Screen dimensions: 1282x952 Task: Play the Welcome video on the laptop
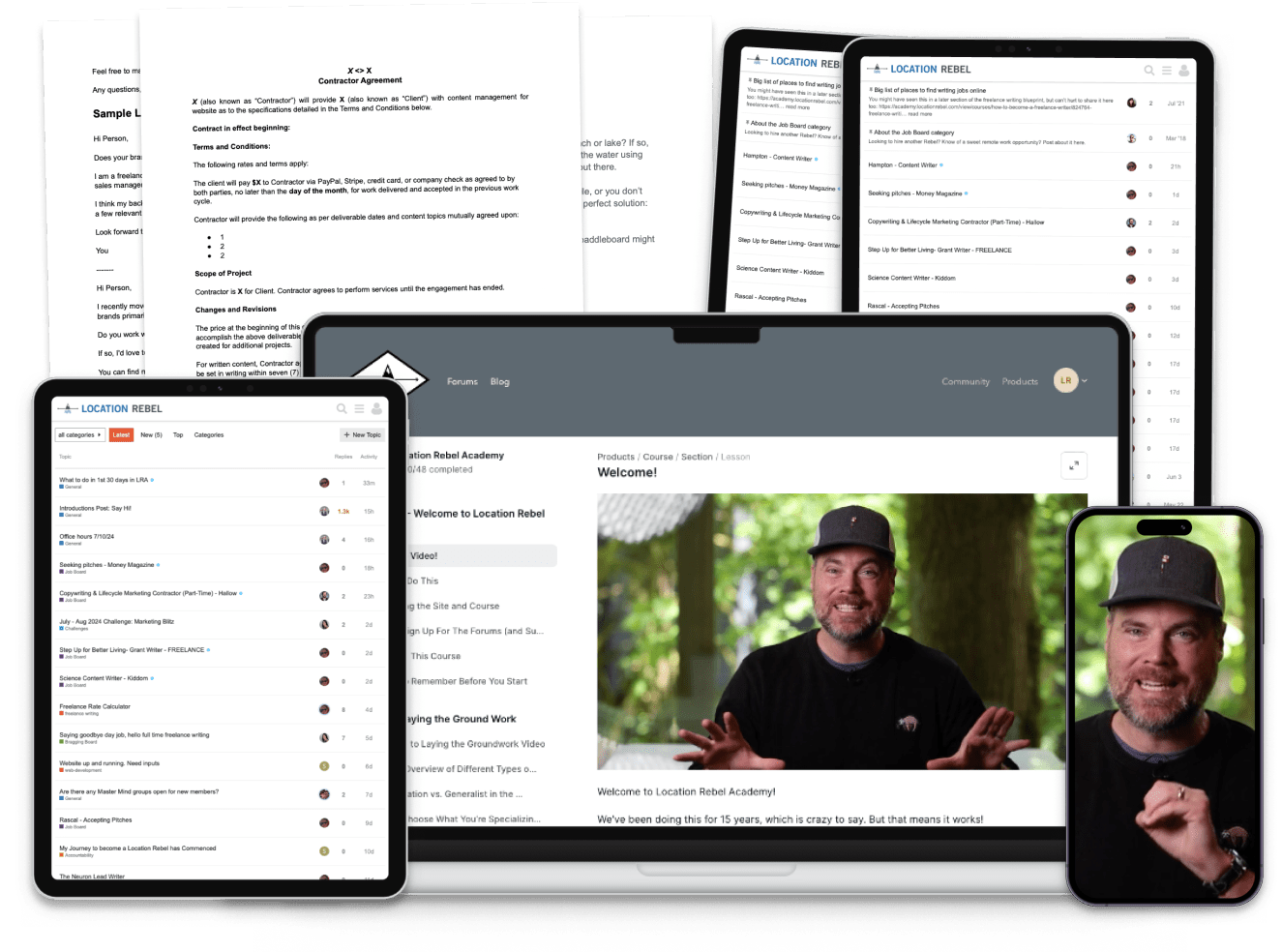[x=842, y=632]
